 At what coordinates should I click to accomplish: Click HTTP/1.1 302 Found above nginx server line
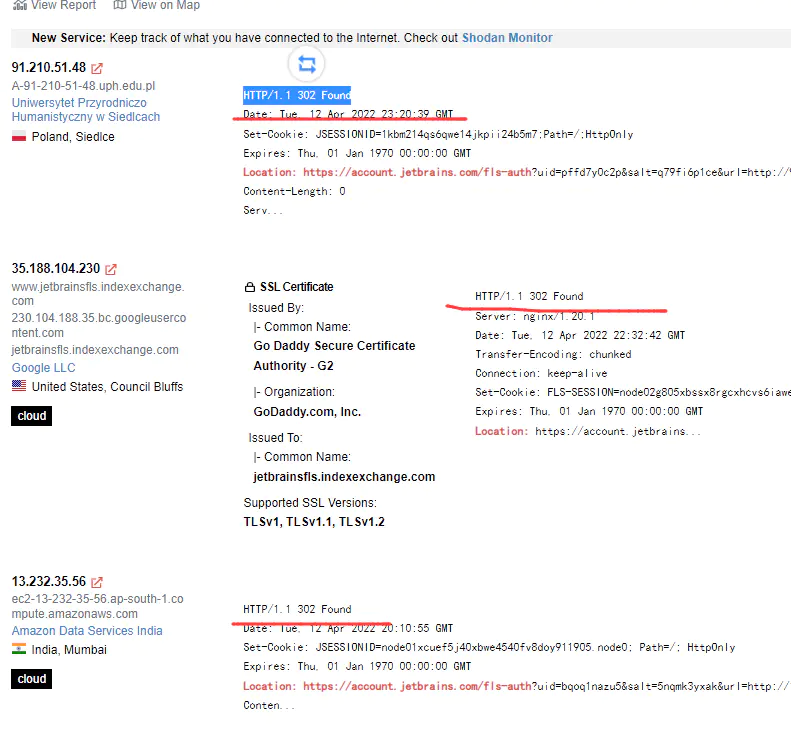click(529, 297)
